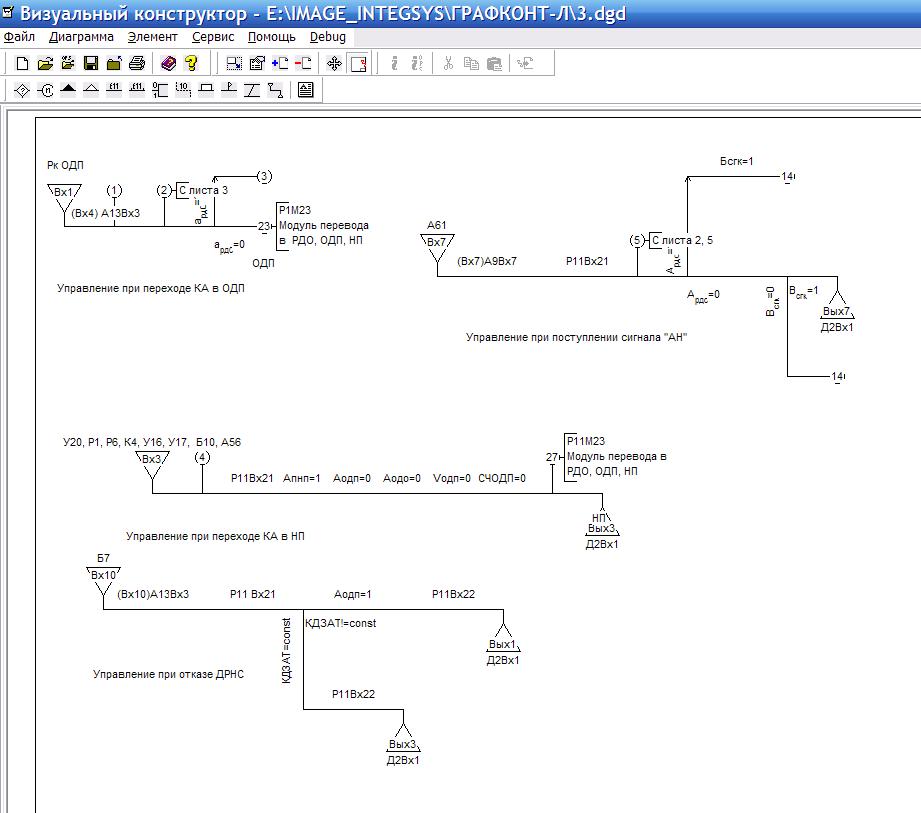Print the diagram using printer icon
This screenshot has width=921, height=813.
[x=137, y=63]
